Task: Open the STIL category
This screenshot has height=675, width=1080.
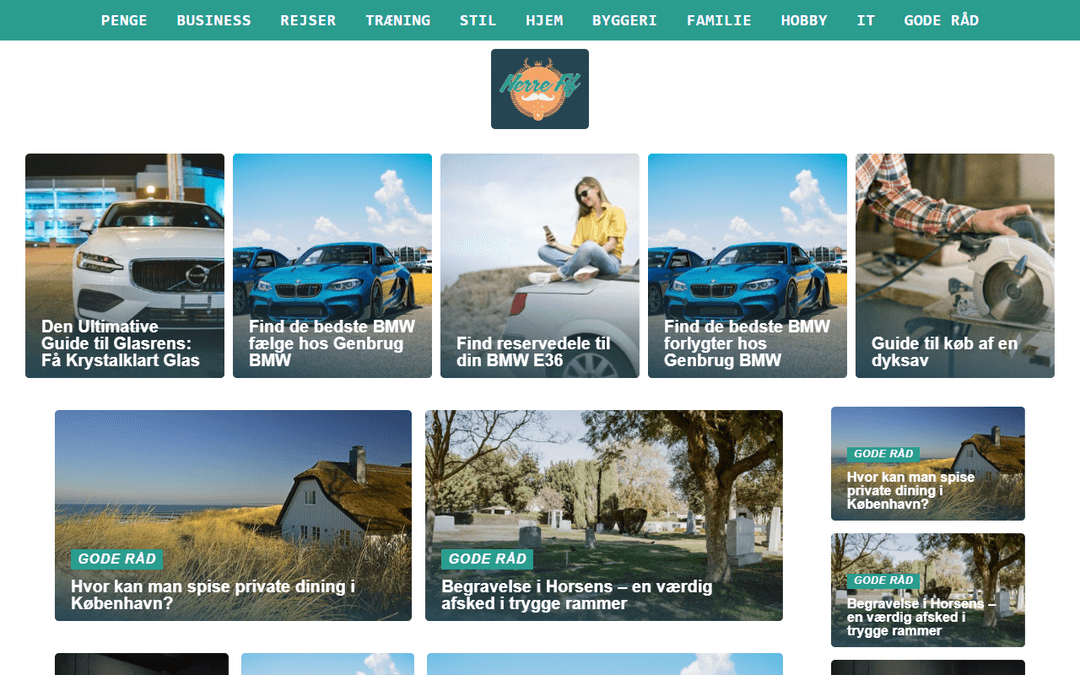Action: (x=478, y=21)
